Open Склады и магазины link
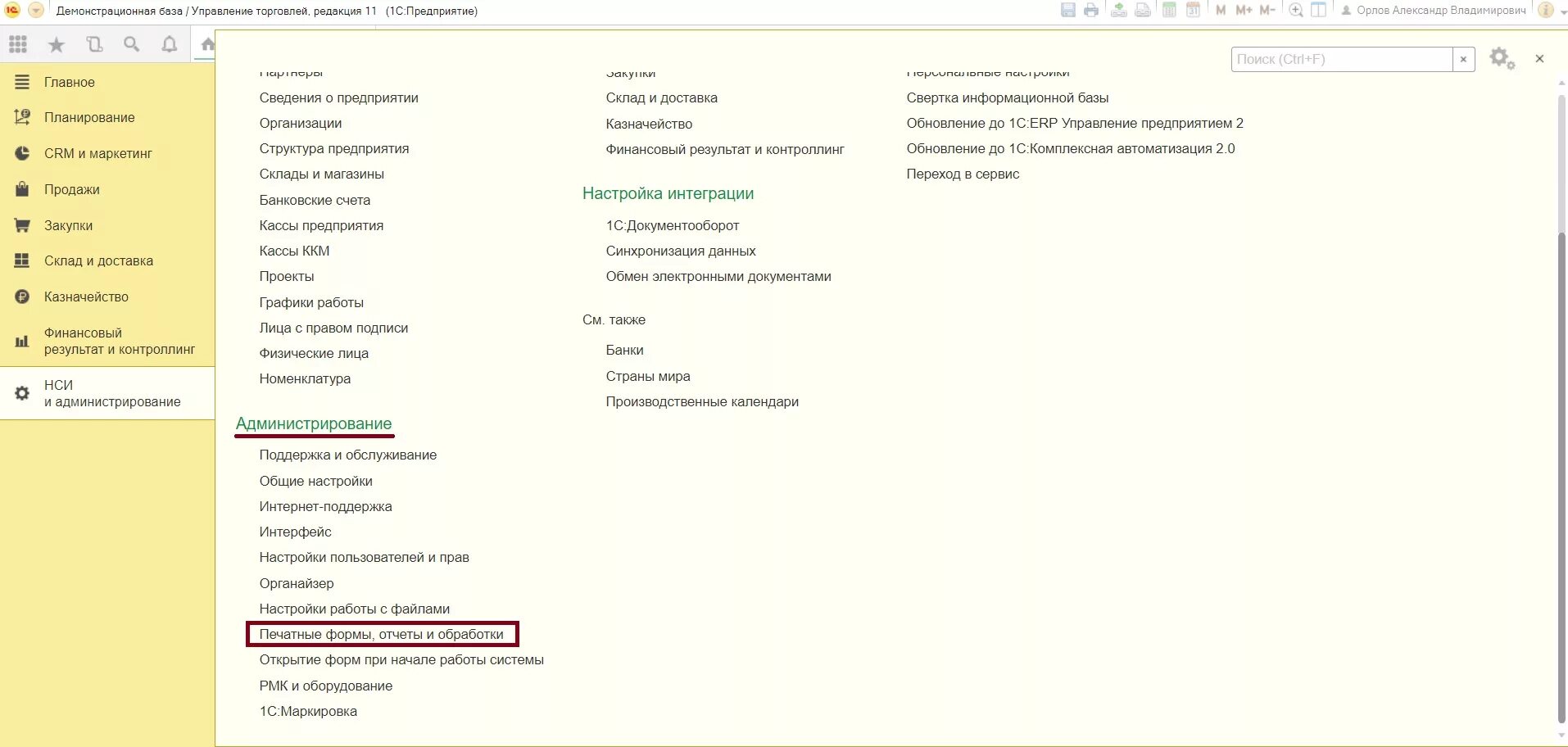1568x747 pixels. click(x=322, y=174)
